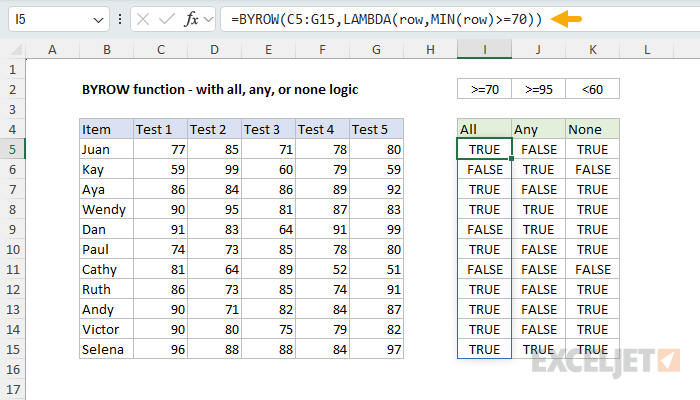
Task: Click Dan's Test 3 score of 64
Action: [x=269, y=229]
